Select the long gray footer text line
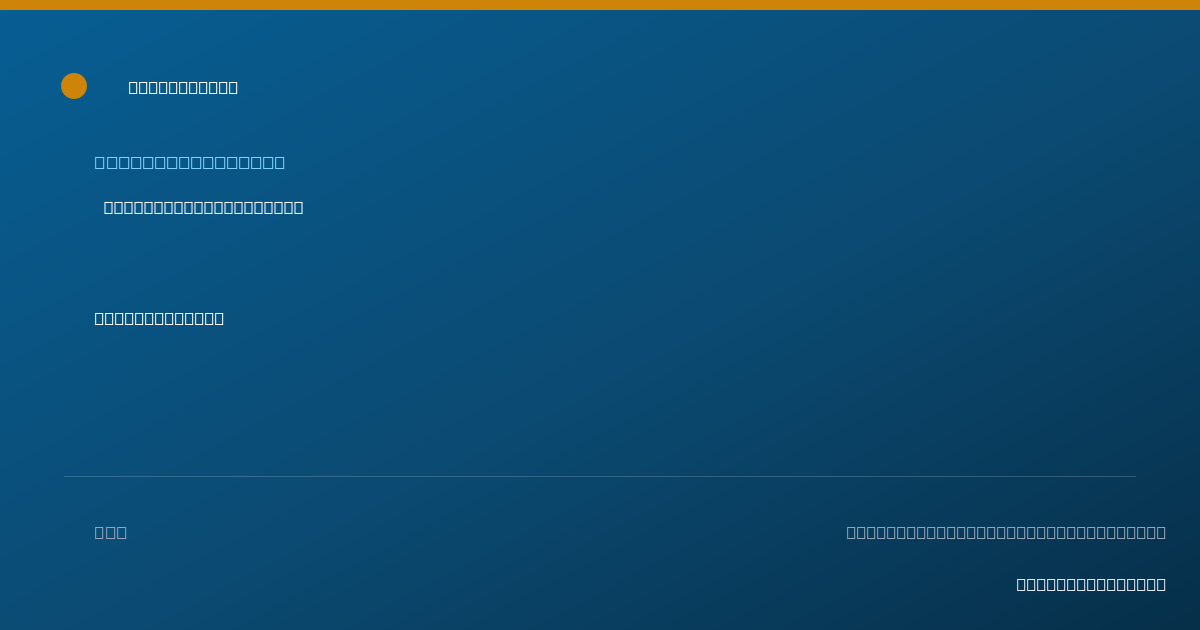 tap(1006, 532)
